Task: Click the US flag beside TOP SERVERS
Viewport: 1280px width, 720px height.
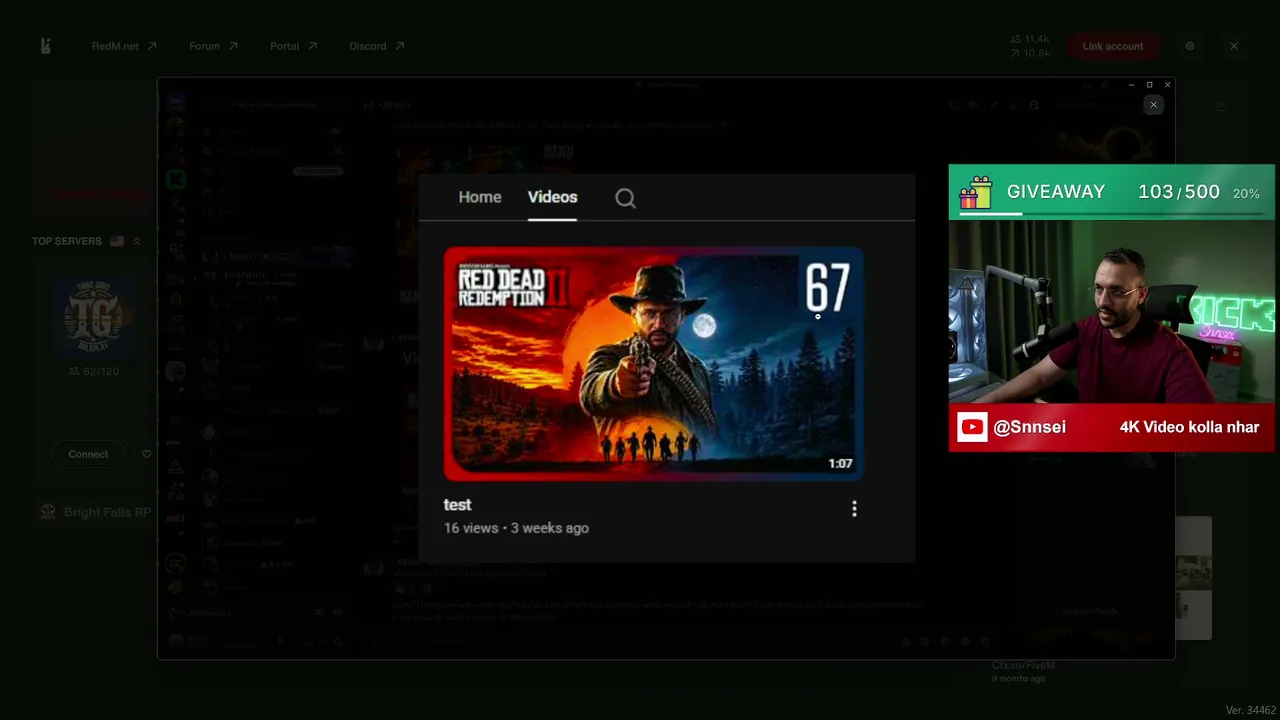Action: click(x=117, y=241)
